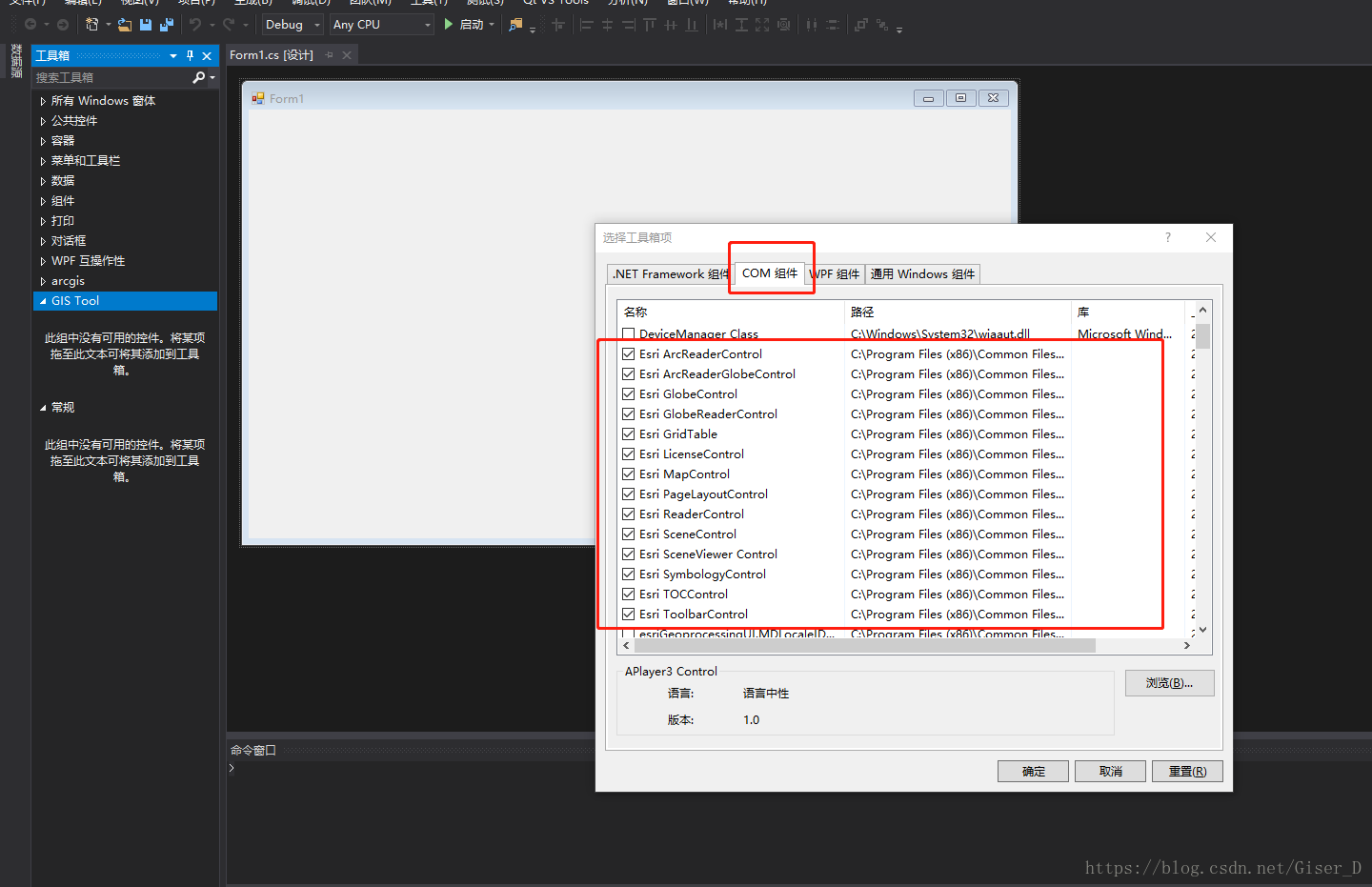The width and height of the screenshot is (1372, 887).
Task: Click the 重置(R) button
Action: tap(1187, 772)
